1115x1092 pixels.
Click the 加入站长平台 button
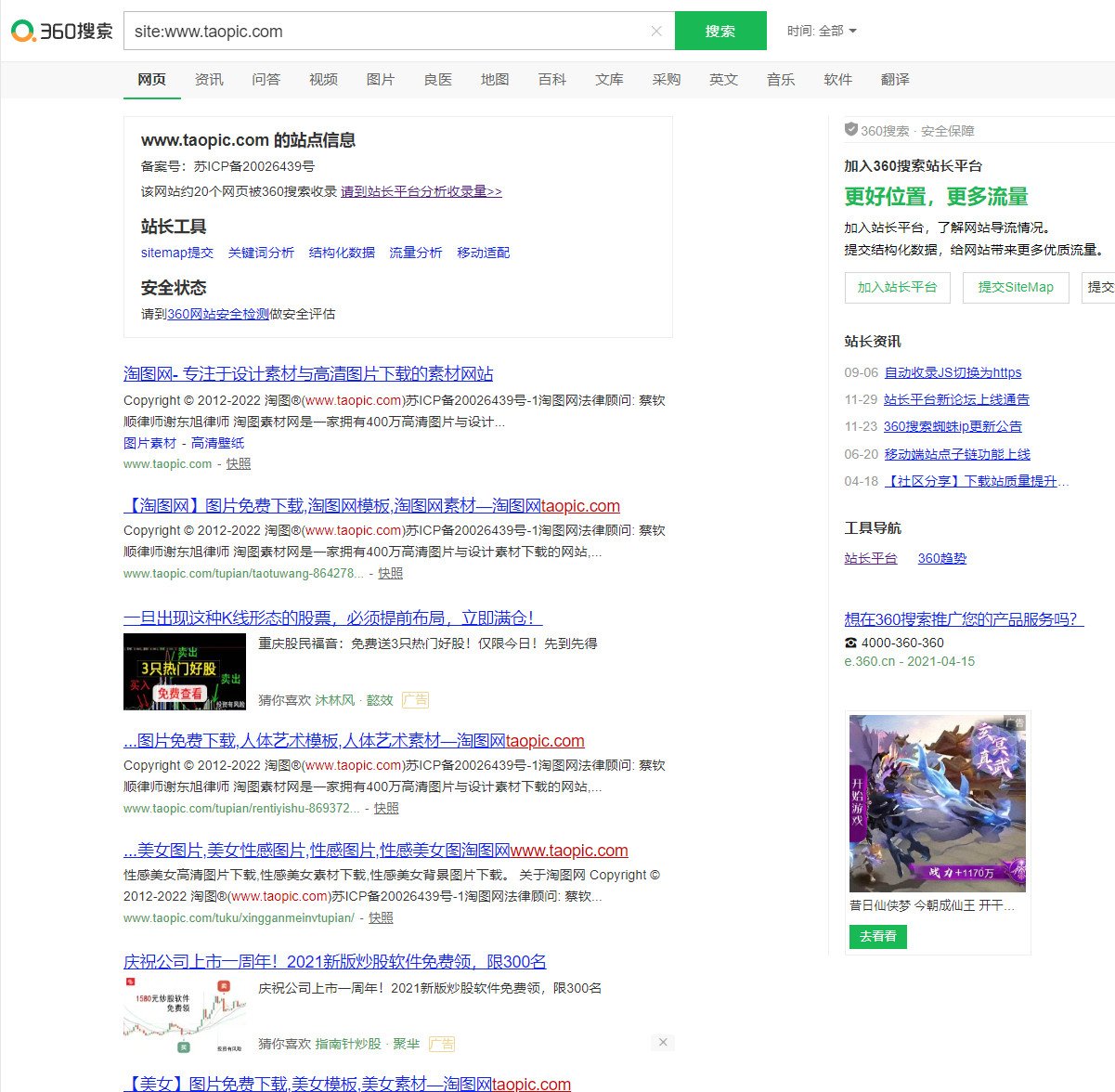(x=897, y=288)
